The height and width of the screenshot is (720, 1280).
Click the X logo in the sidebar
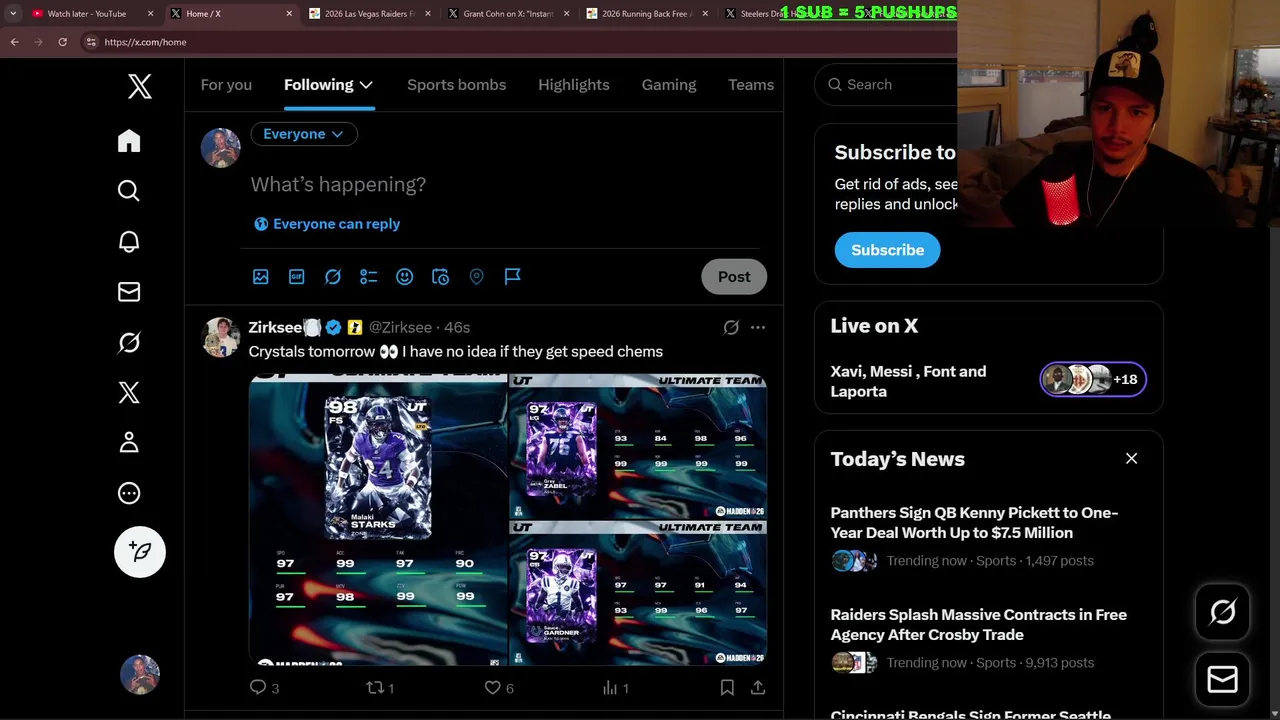point(140,87)
